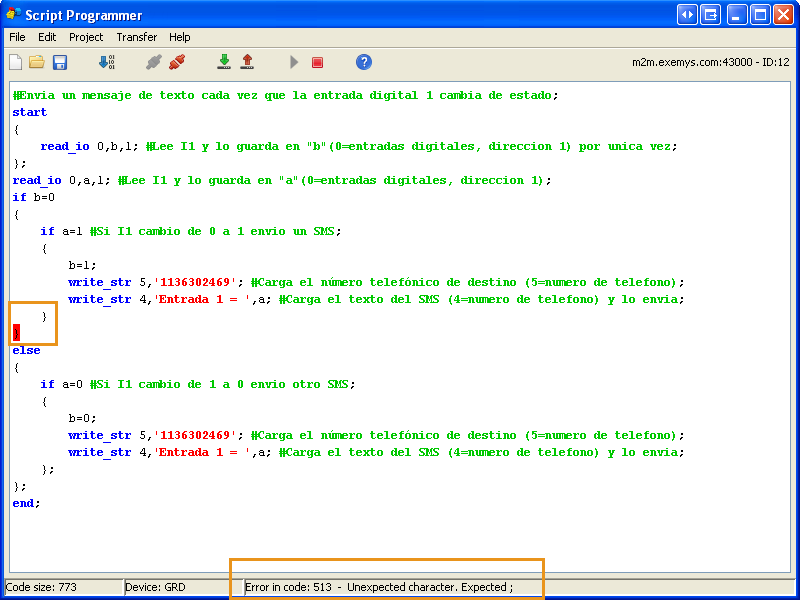
Task: Open the Edit menu
Action: click(x=47, y=37)
